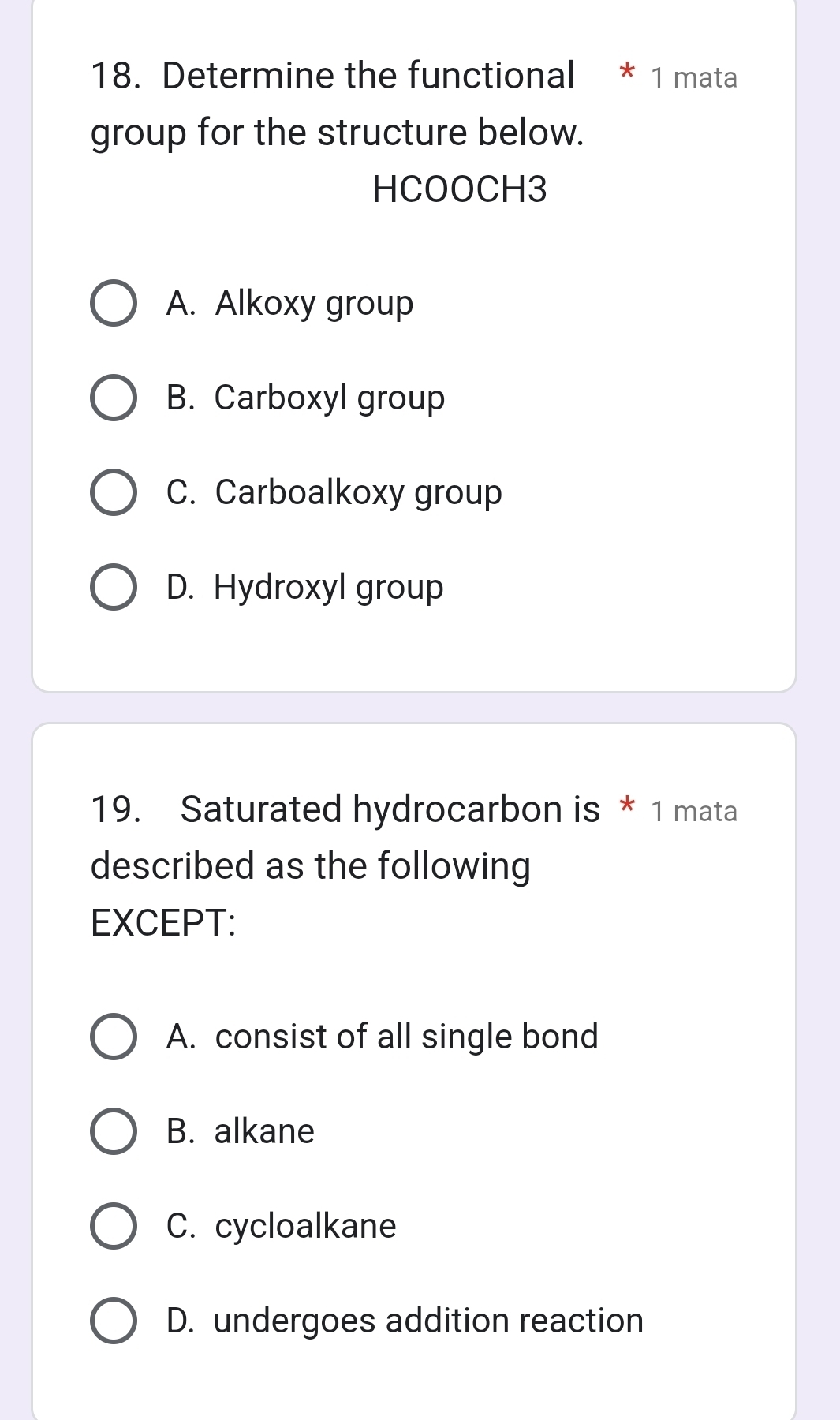Click the HCOOCH3 structure text
The image size is (840, 1420).
click(459, 189)
